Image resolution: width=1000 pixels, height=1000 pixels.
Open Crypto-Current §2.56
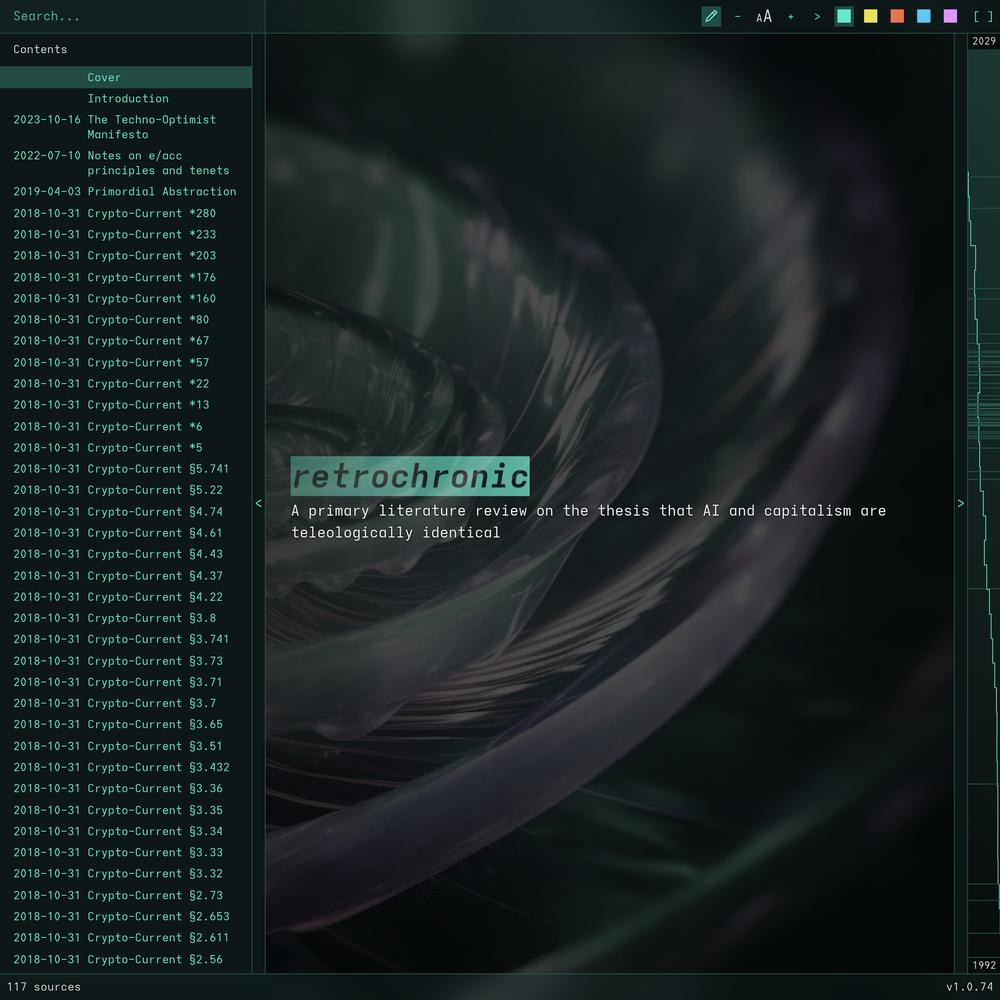pyautogui.click(x=126, y=959)
